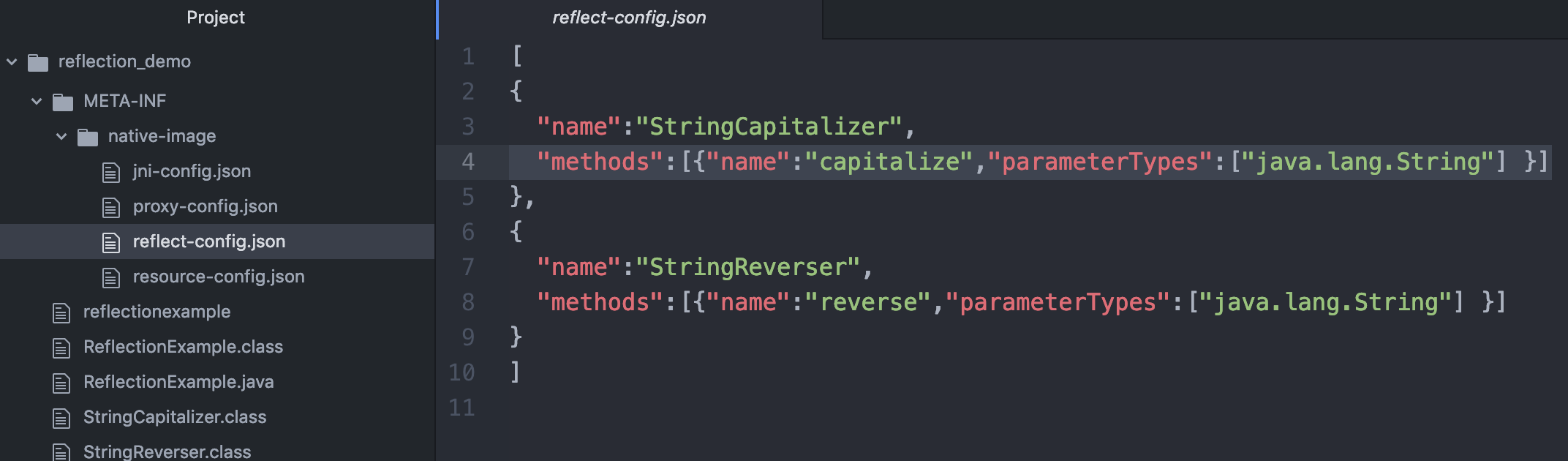Click the META-INF folder icon
The width and height of the screenshot is (1568, 461).
(x=63, y=102)
